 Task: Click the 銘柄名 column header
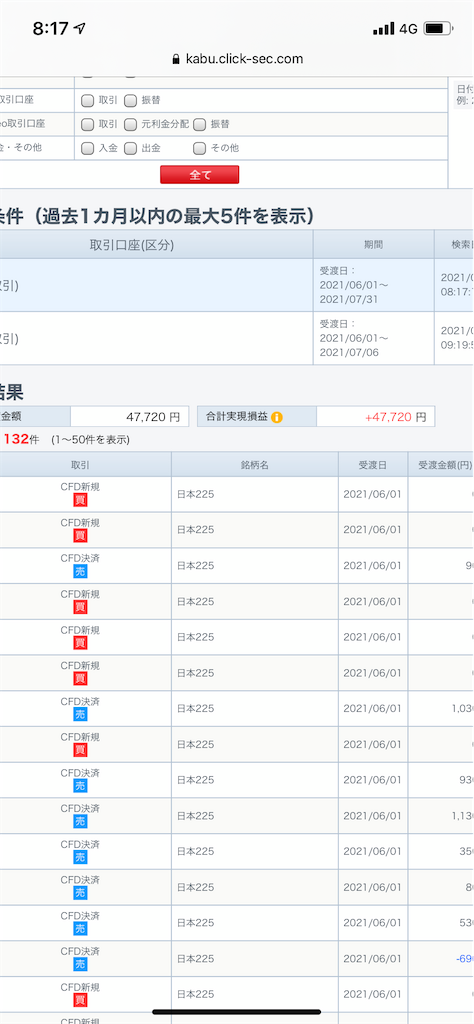click(255, 464)
